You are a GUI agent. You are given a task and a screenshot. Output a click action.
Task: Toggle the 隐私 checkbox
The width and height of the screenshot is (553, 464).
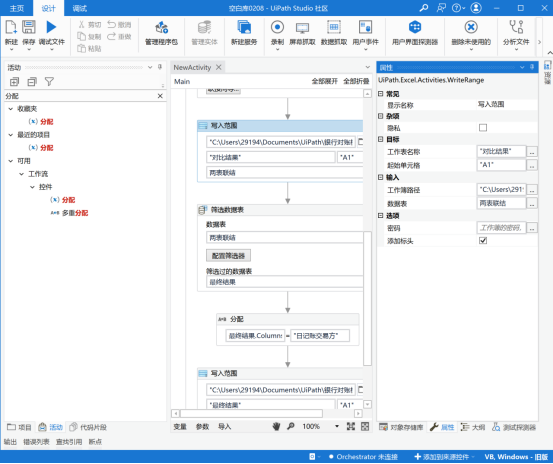(483, 128)
